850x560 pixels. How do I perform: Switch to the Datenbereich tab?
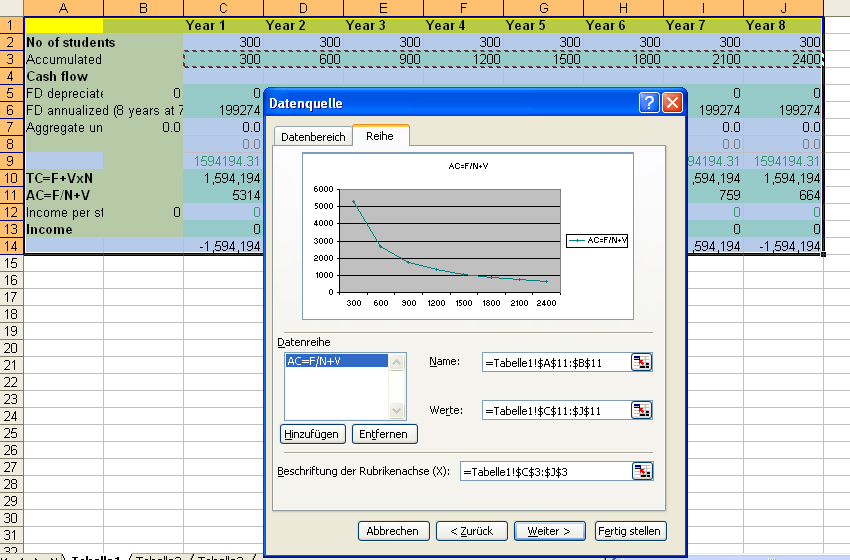point(313,137)
